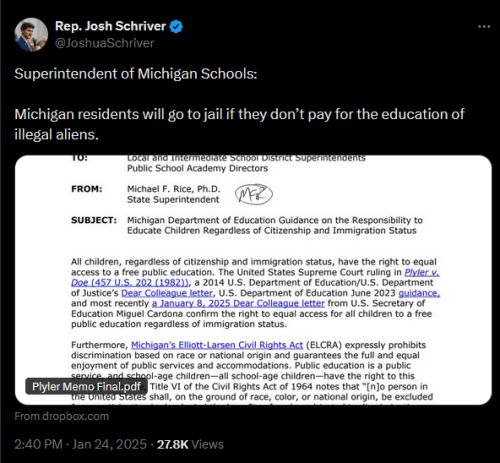Screen dimensions: 500x463
Task: Click the MFR signature stamp in the memo
Action: 254,194
